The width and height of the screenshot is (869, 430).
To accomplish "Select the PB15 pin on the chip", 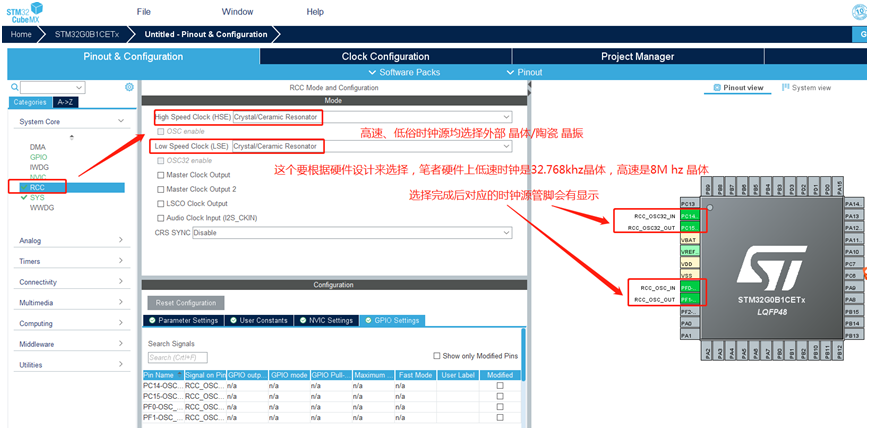I will coord(853,311).
